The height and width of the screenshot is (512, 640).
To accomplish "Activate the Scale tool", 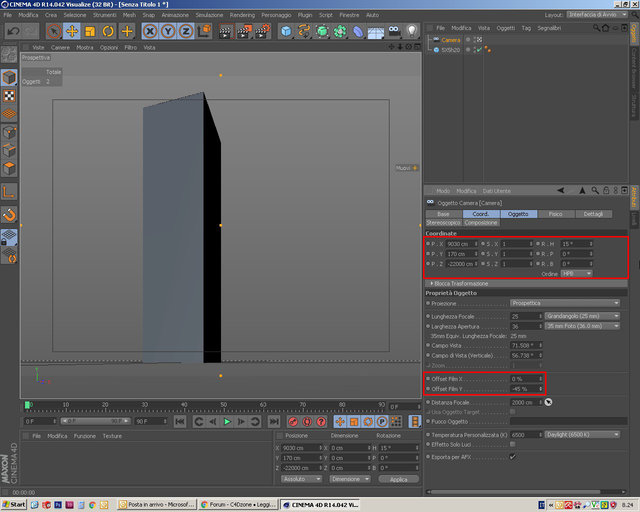I will click(x=90, y=31).
